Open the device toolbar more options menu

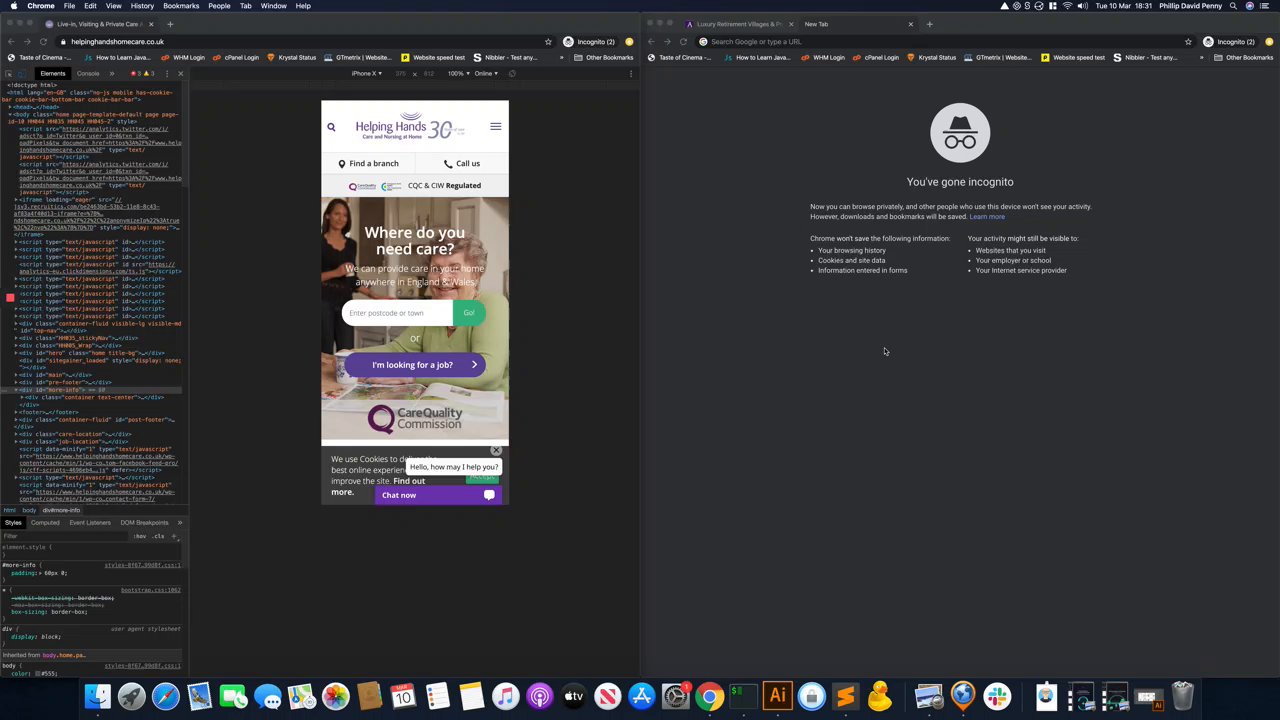tap(631, 74)
